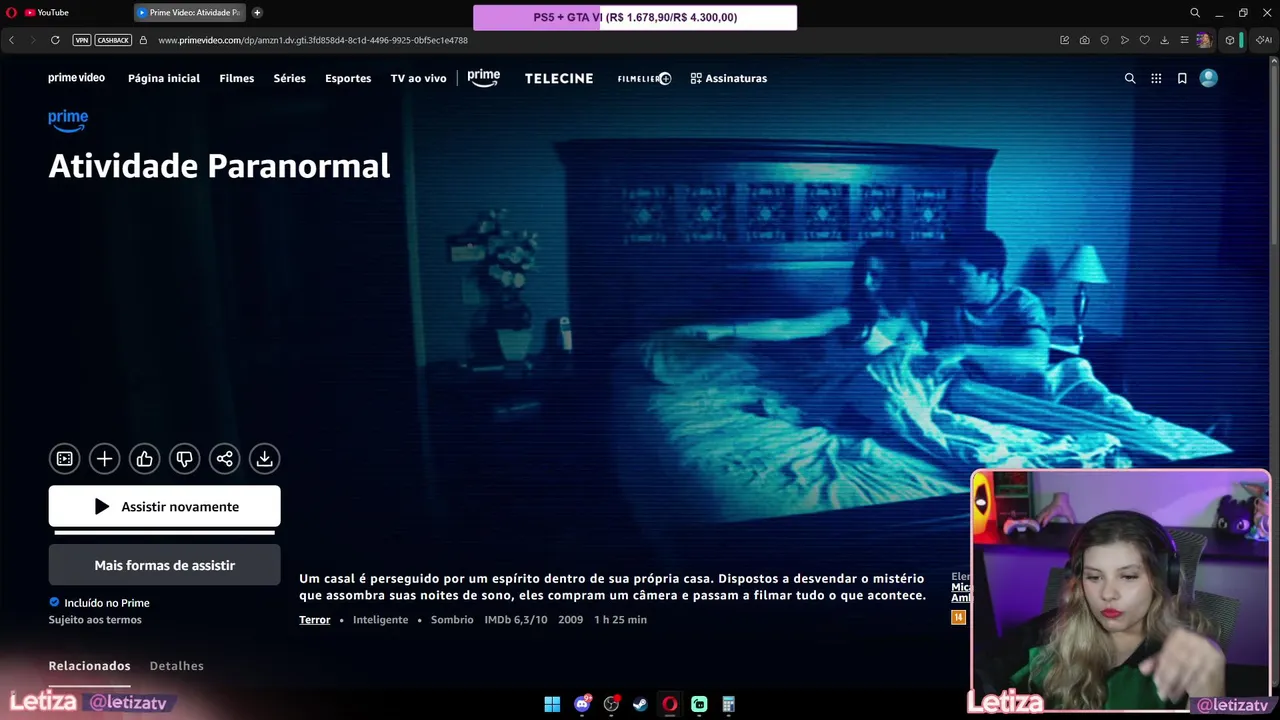Image resolution: width=1280 pixels, height=720 pixels.
Task: Dislike the movie with thumbs down
Action: click(184, 459)
